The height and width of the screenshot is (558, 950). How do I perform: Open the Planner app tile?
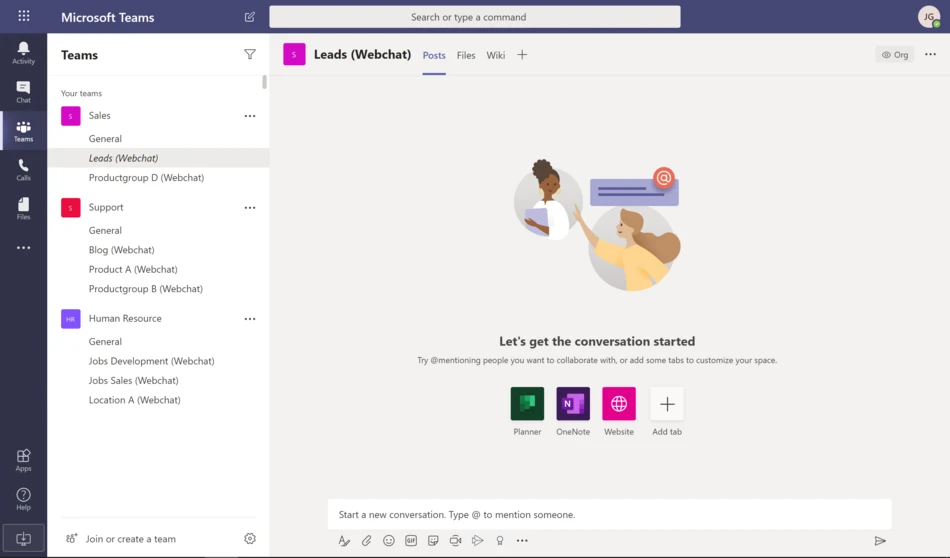coord(527,404)
